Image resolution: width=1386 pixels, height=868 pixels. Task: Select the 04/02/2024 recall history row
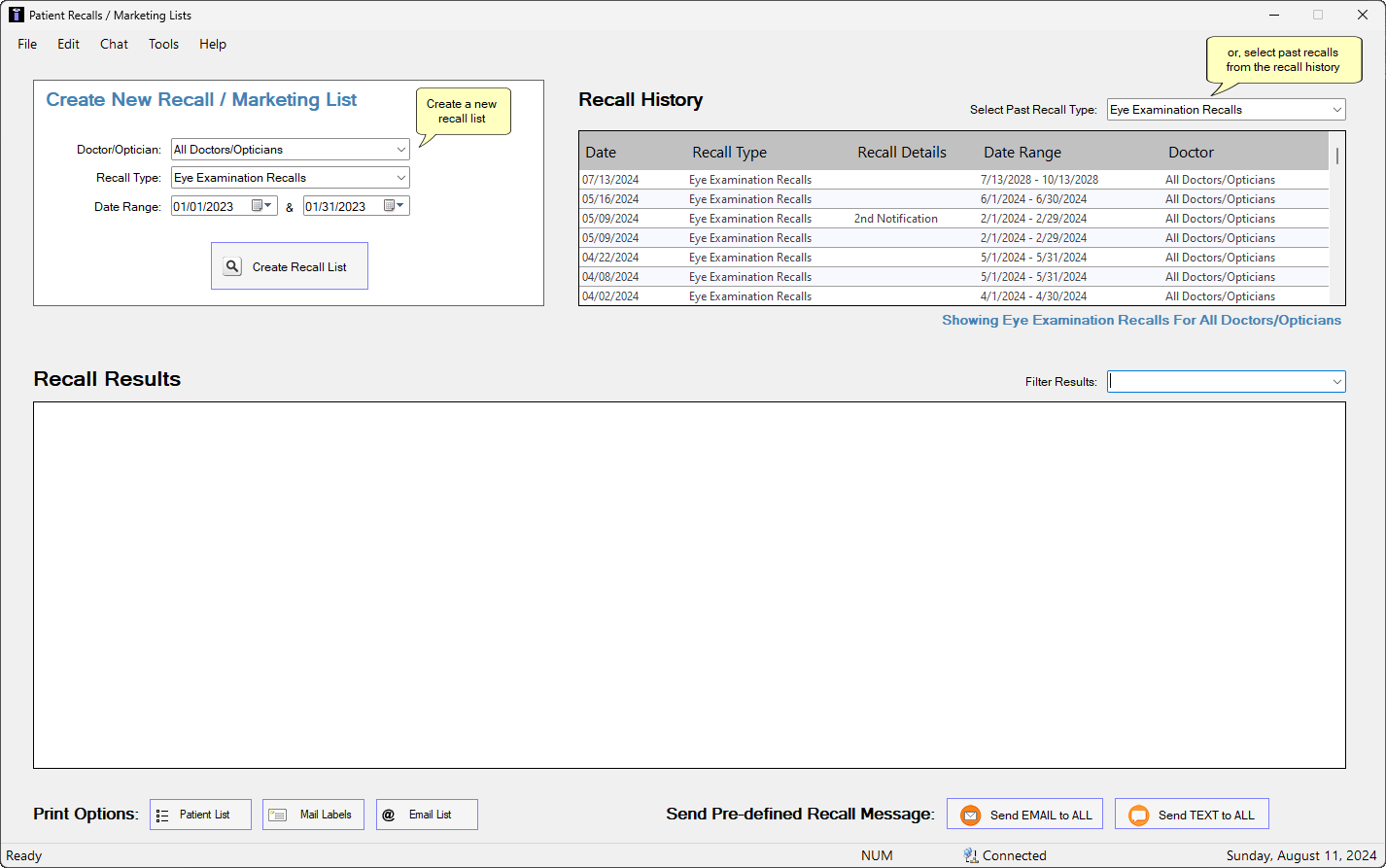953,296
